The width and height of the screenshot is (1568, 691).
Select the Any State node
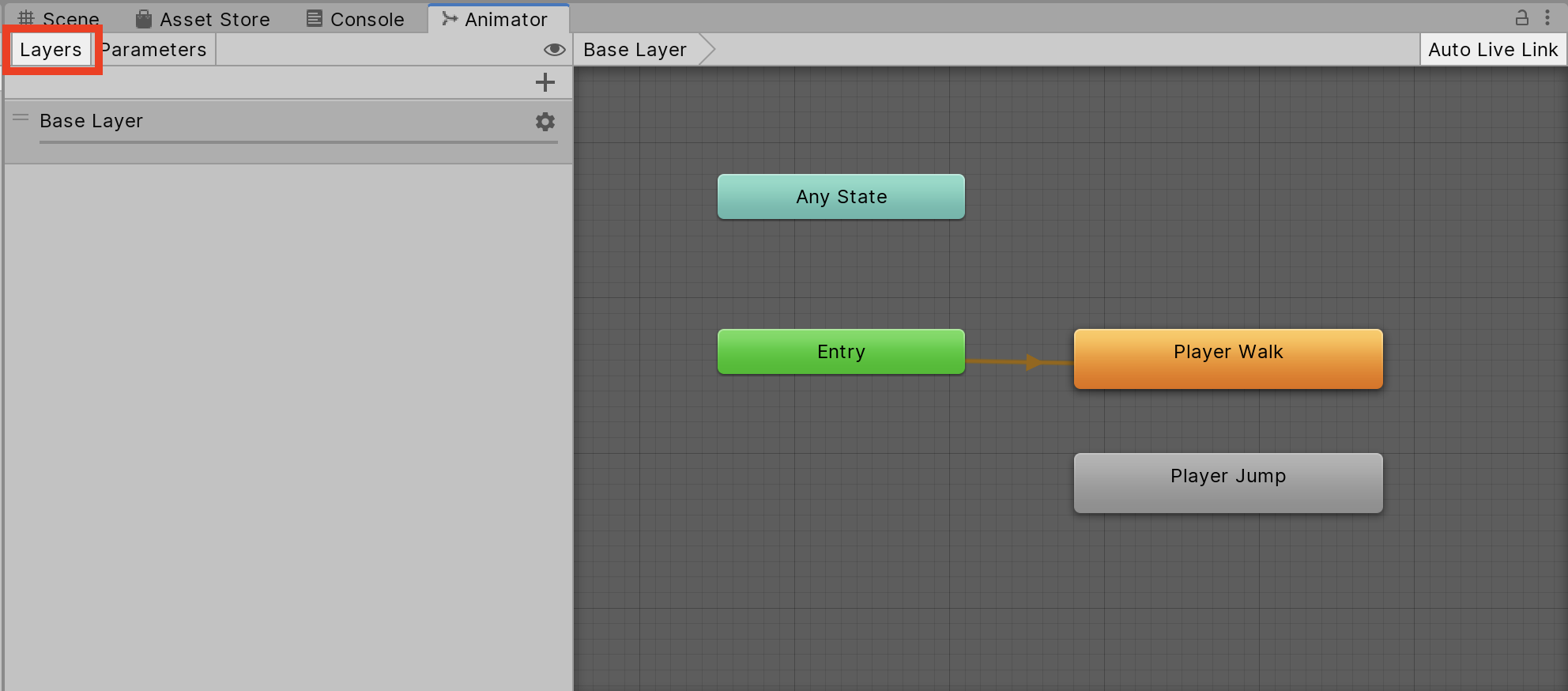(841, 197)
